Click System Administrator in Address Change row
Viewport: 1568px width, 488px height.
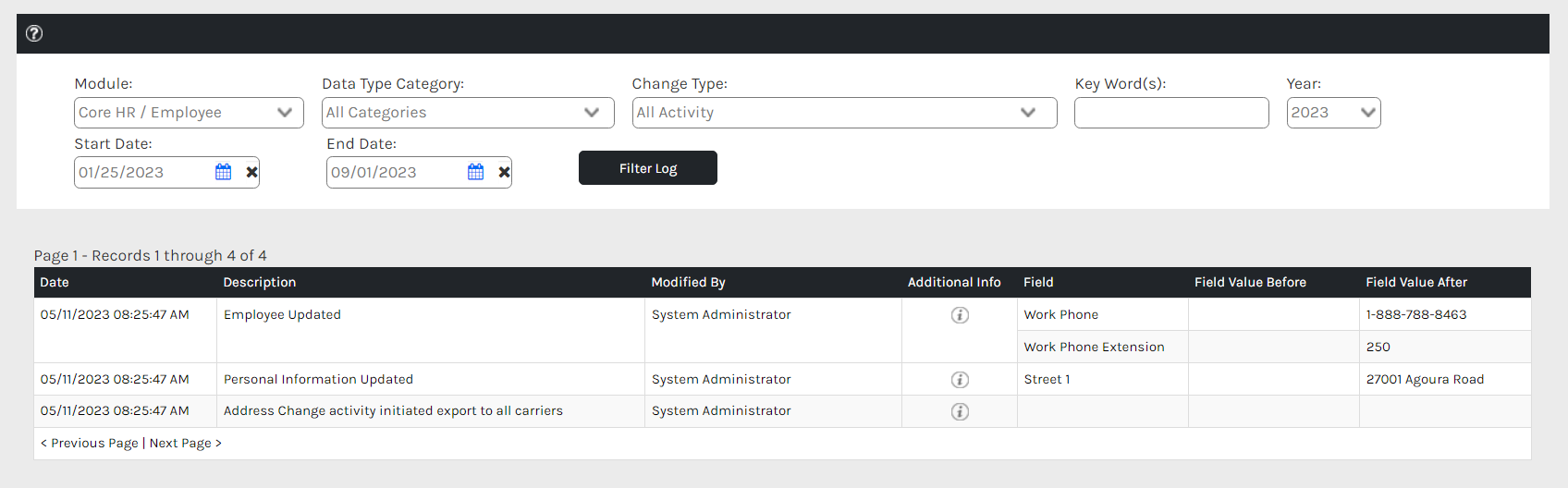(x=721, y=411)
